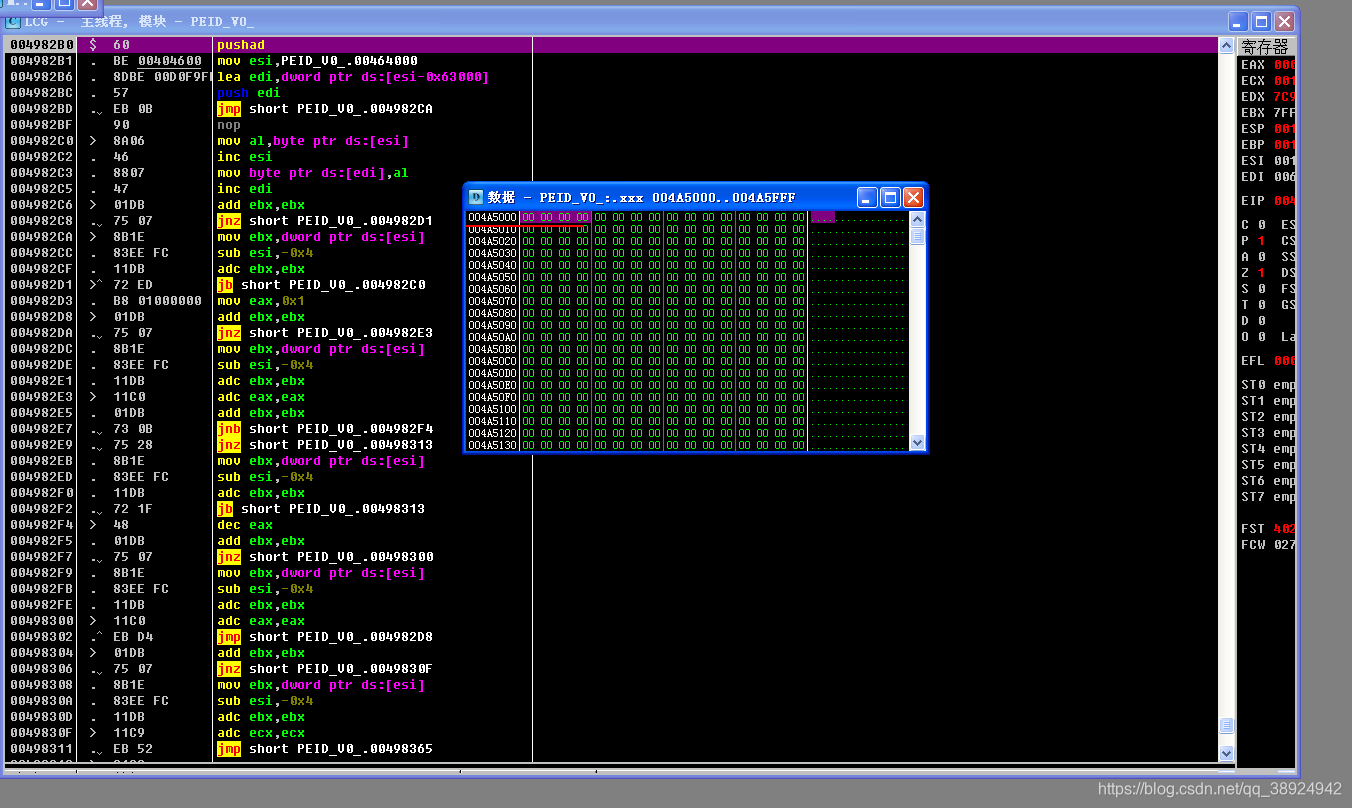Click the 寄存器 registers header button
The image size is (1352, 808).
click(x=1267, y=46)
